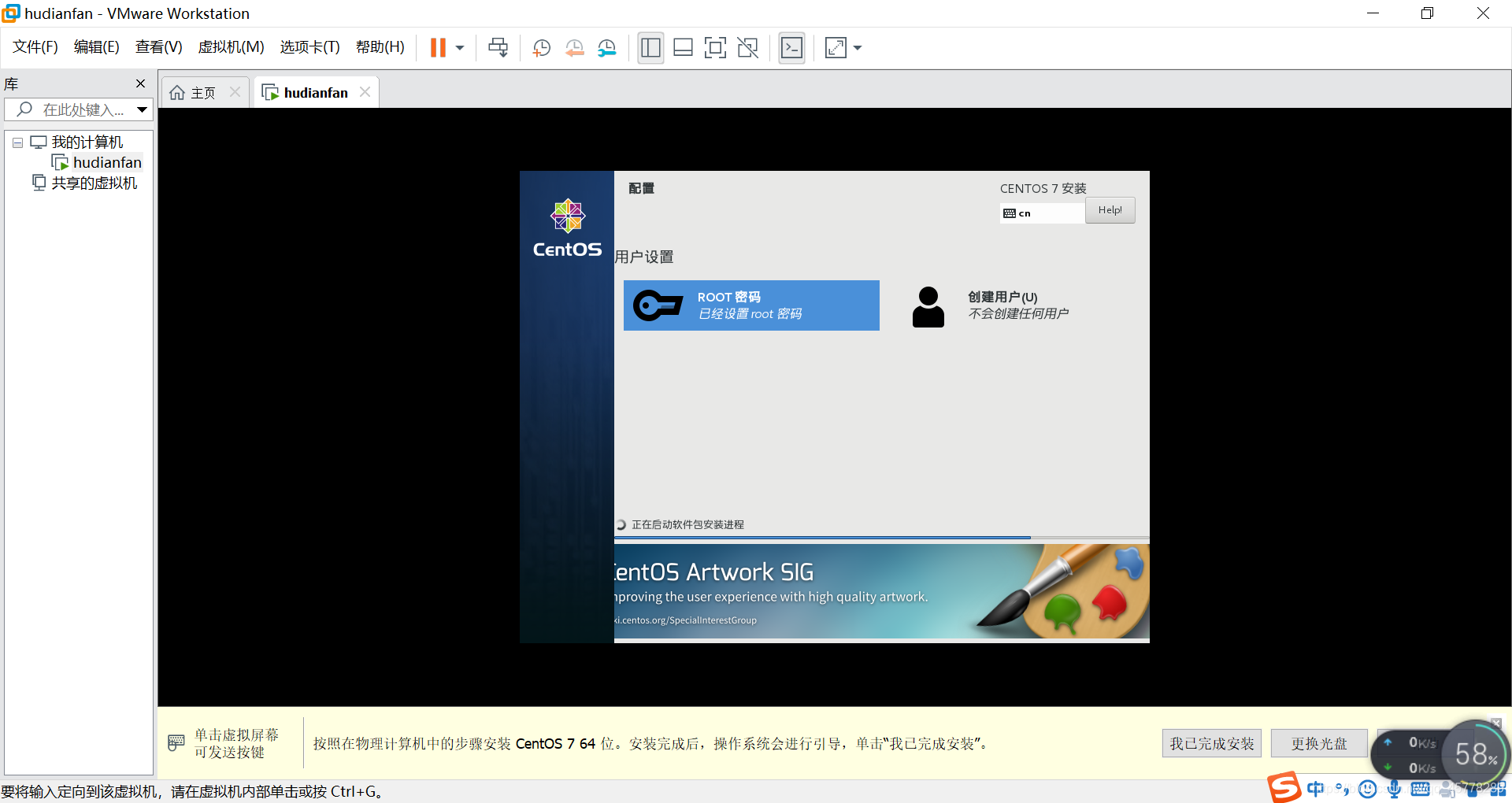1512x803 pixels.
Task: Open the 查看(V) menu
Action: (x=158, y=47)
